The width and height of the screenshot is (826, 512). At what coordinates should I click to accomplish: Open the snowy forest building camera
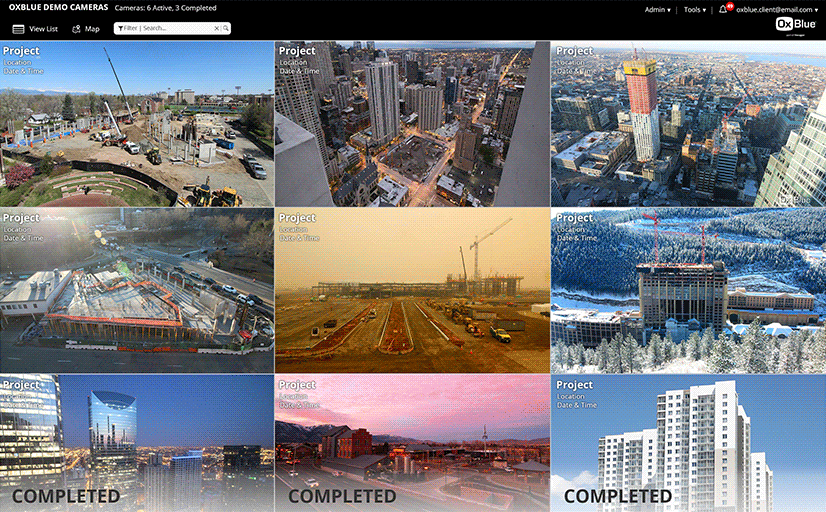(x=688, y=290)
